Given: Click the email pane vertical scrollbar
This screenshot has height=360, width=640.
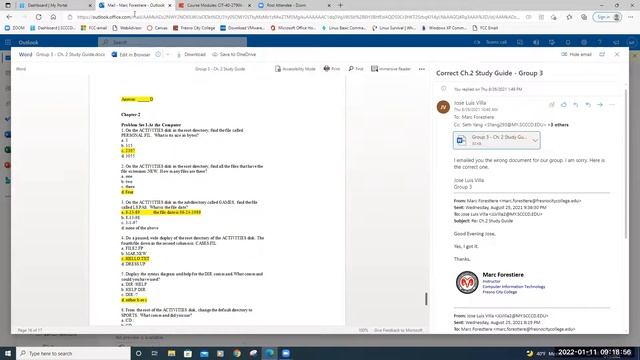Looking at the screenshot, I should [625, 163].
